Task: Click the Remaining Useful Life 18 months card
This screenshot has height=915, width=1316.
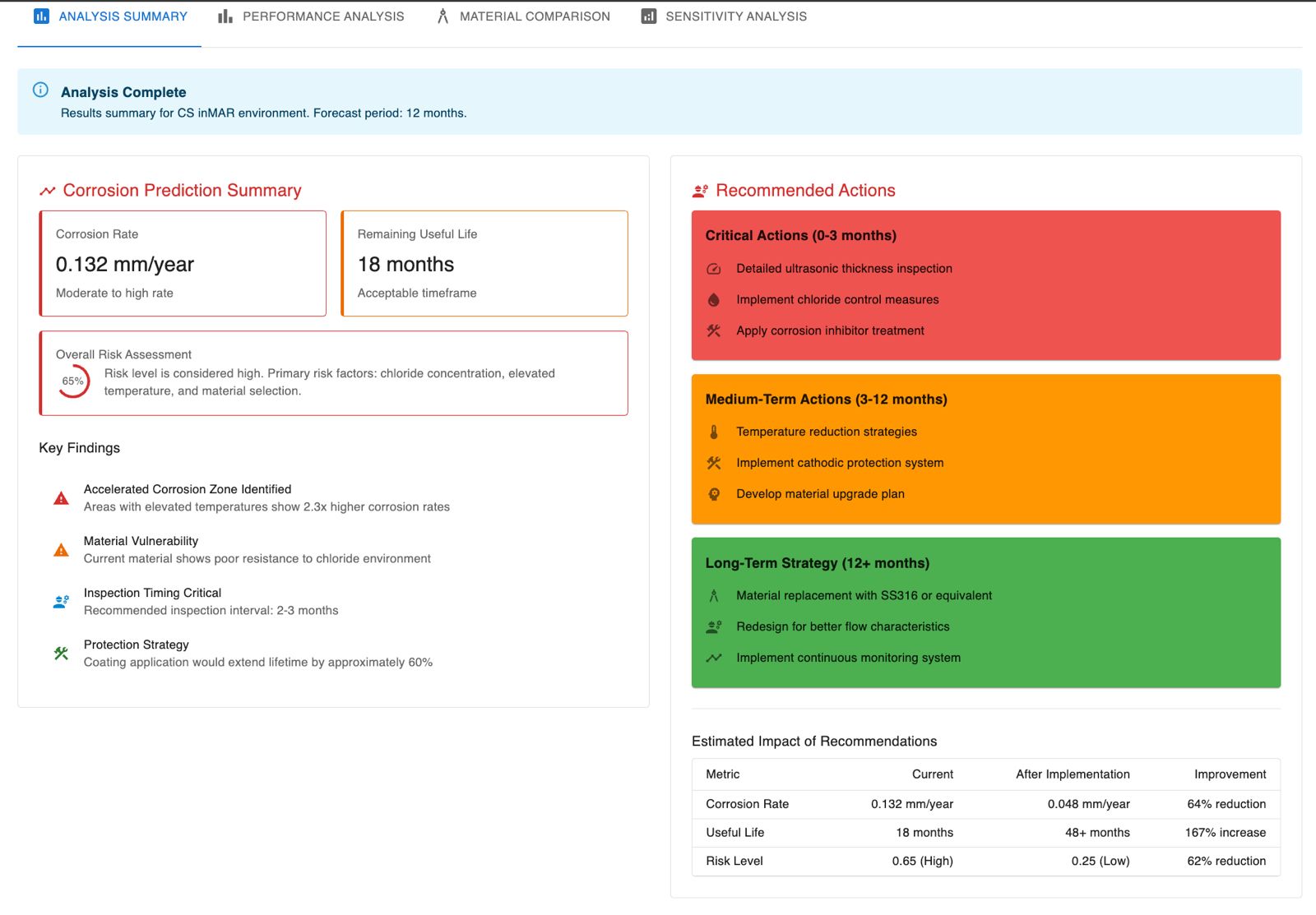Action: point(484,264)
